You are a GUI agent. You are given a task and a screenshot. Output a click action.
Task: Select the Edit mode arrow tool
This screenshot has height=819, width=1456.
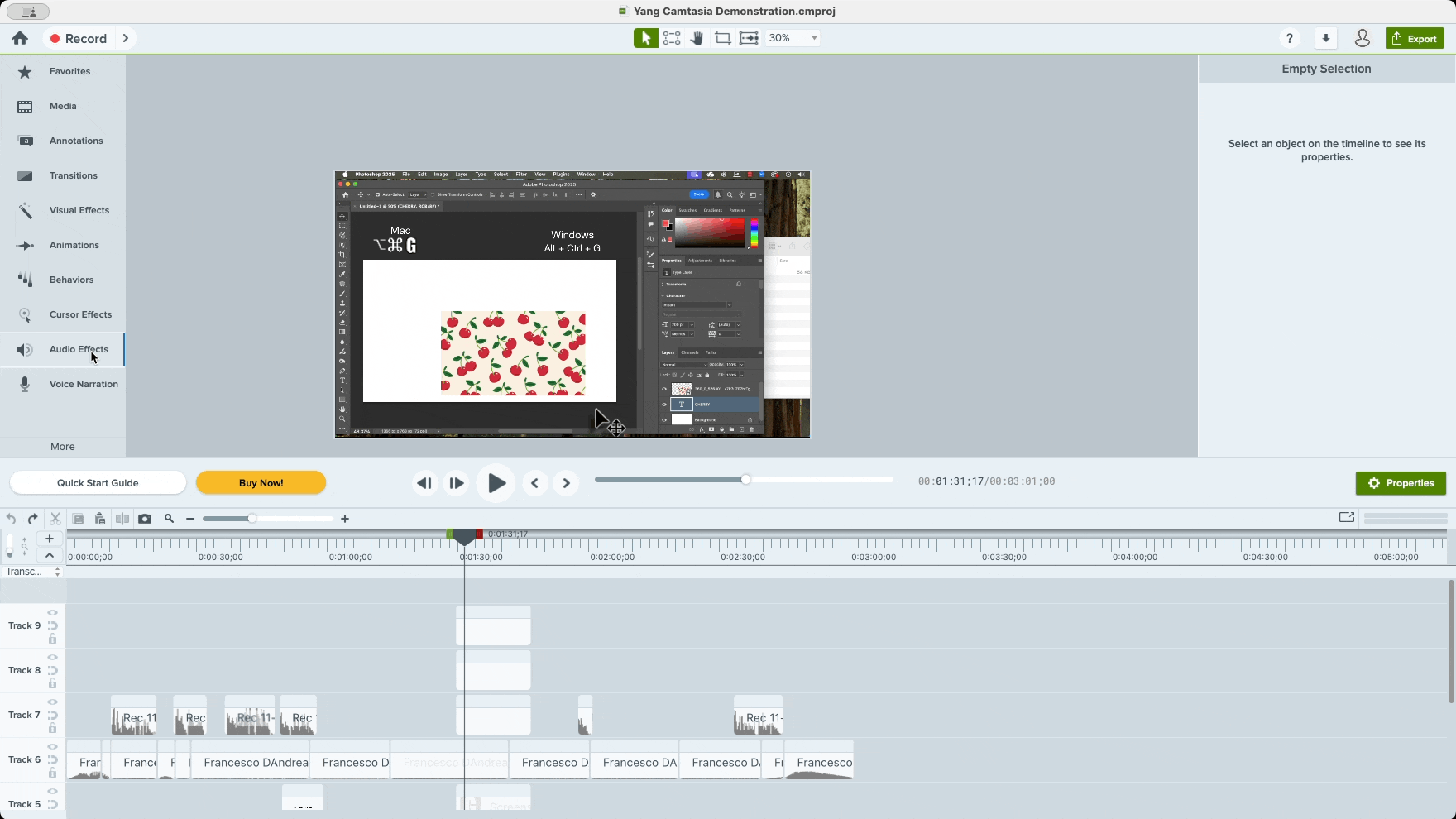pos(645,38)
